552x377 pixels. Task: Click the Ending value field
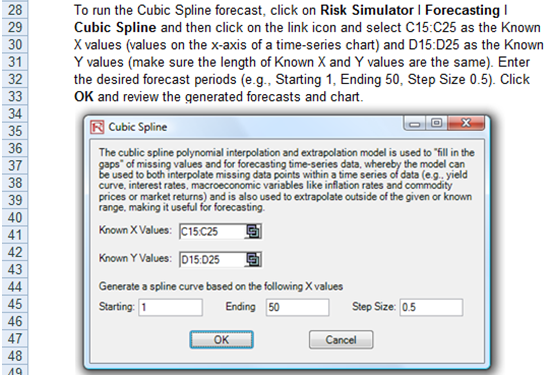297,307
